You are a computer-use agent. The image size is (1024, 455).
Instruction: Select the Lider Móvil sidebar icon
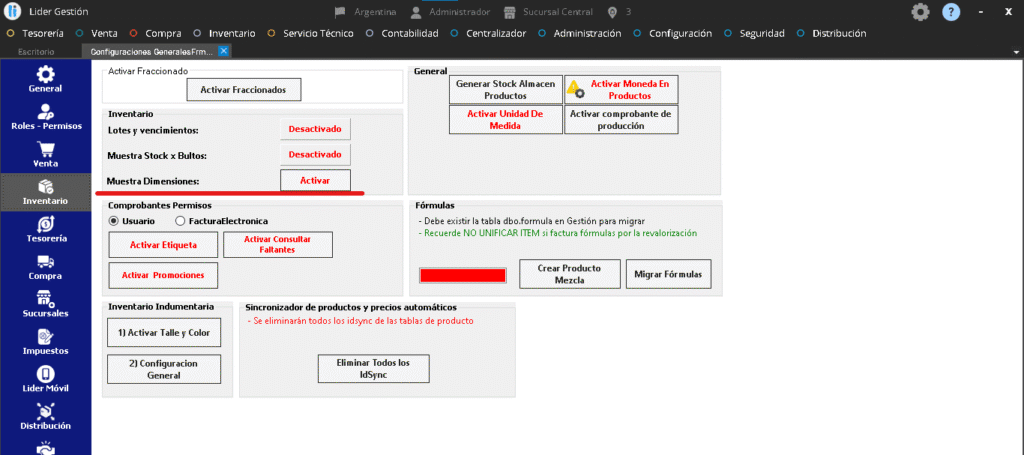point(45,379)
